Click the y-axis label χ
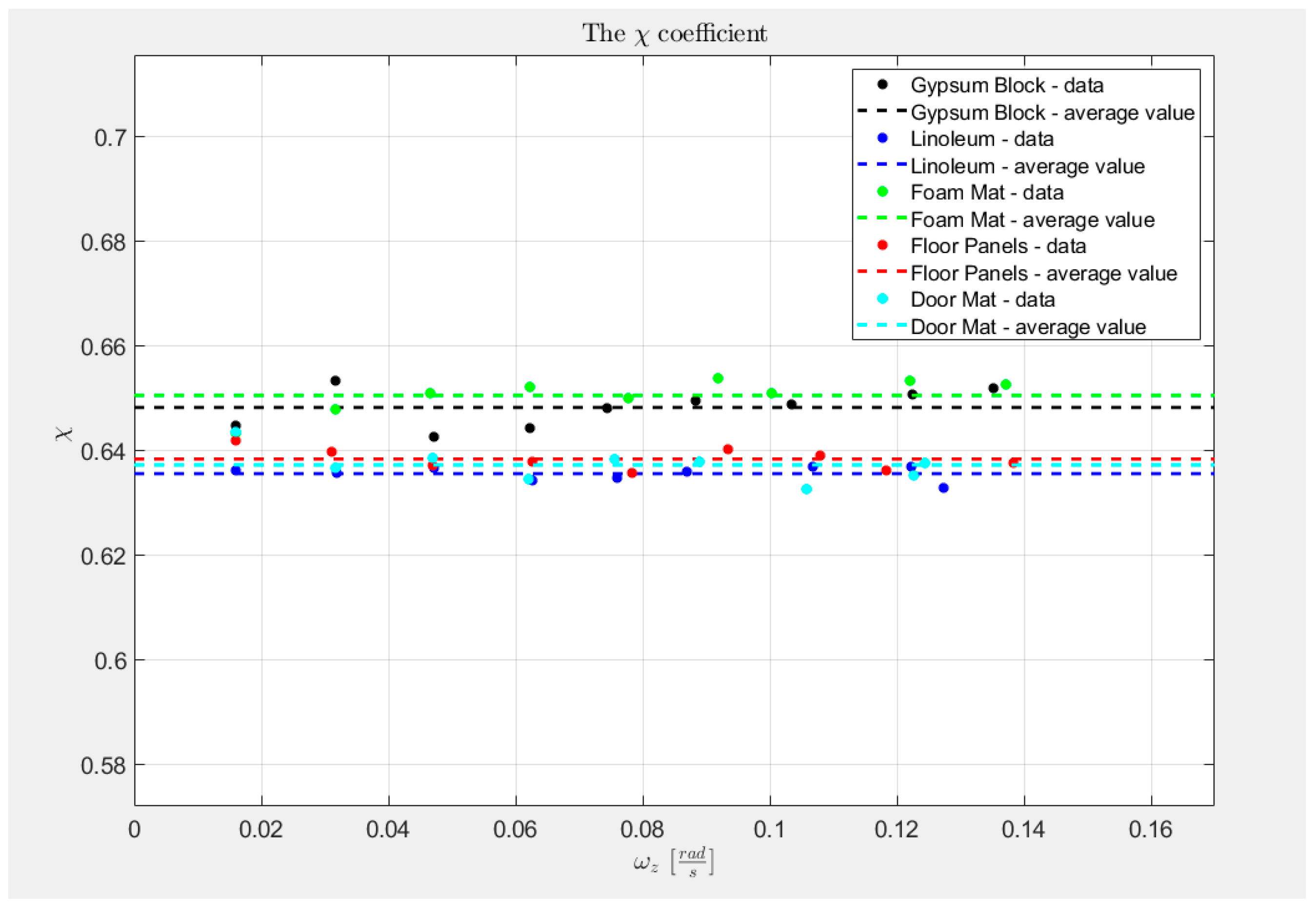The width and height of the screenshot is (1316, 909). [64, 434]
